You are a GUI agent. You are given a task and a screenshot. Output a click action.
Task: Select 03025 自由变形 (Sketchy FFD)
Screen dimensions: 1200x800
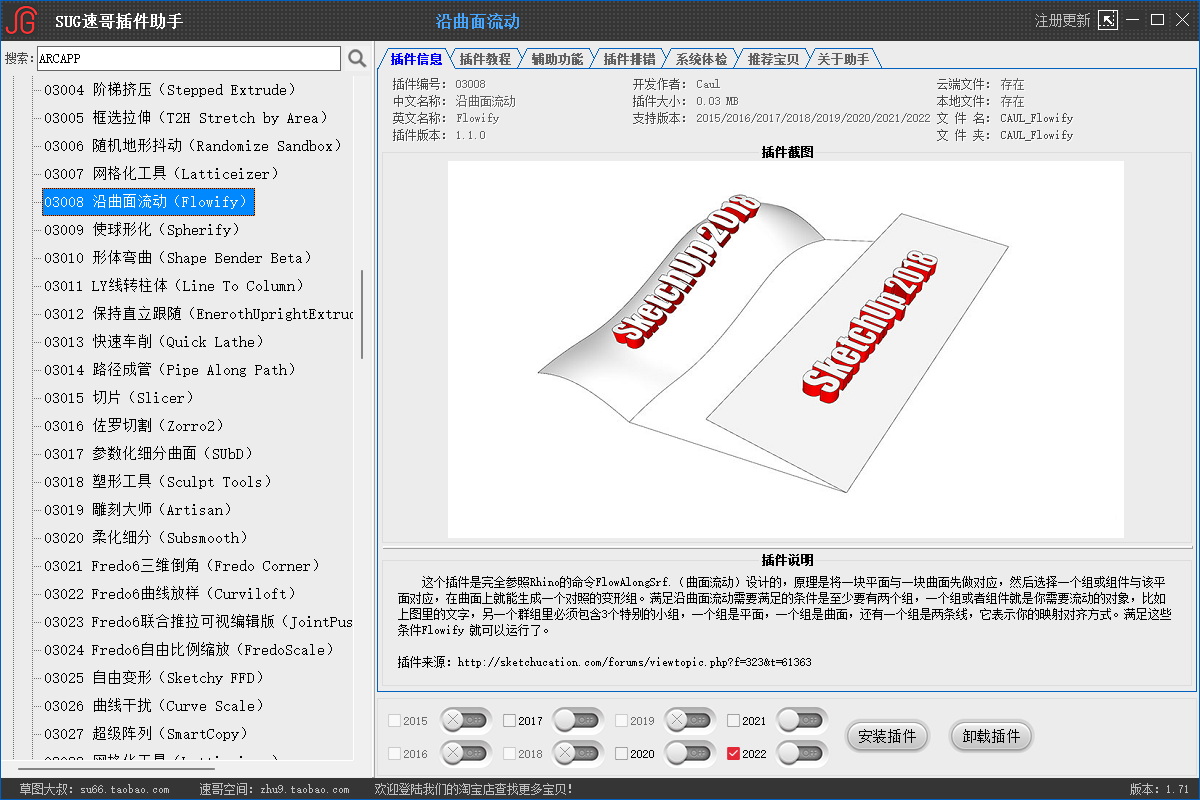[x=154, y=678]
